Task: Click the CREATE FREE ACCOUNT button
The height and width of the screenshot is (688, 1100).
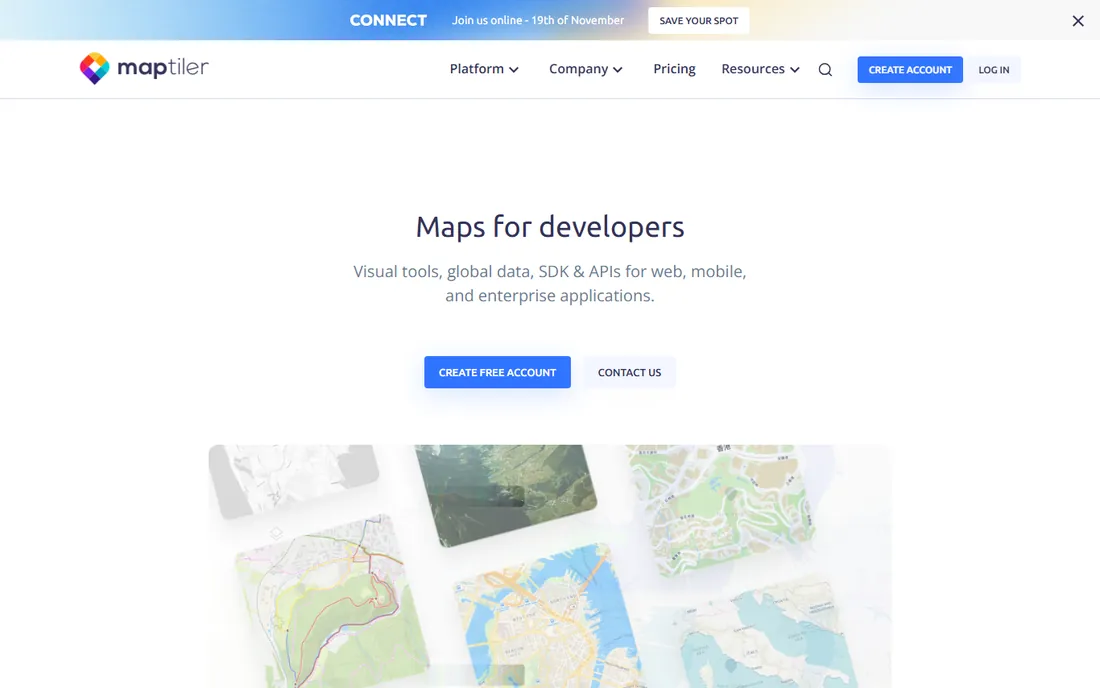Action: point(497,372)
